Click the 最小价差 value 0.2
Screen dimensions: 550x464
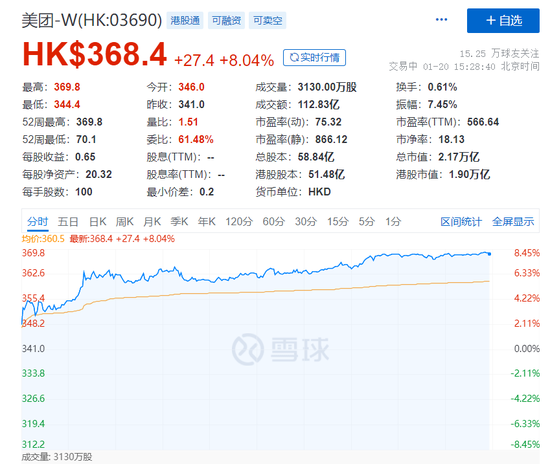206,192
